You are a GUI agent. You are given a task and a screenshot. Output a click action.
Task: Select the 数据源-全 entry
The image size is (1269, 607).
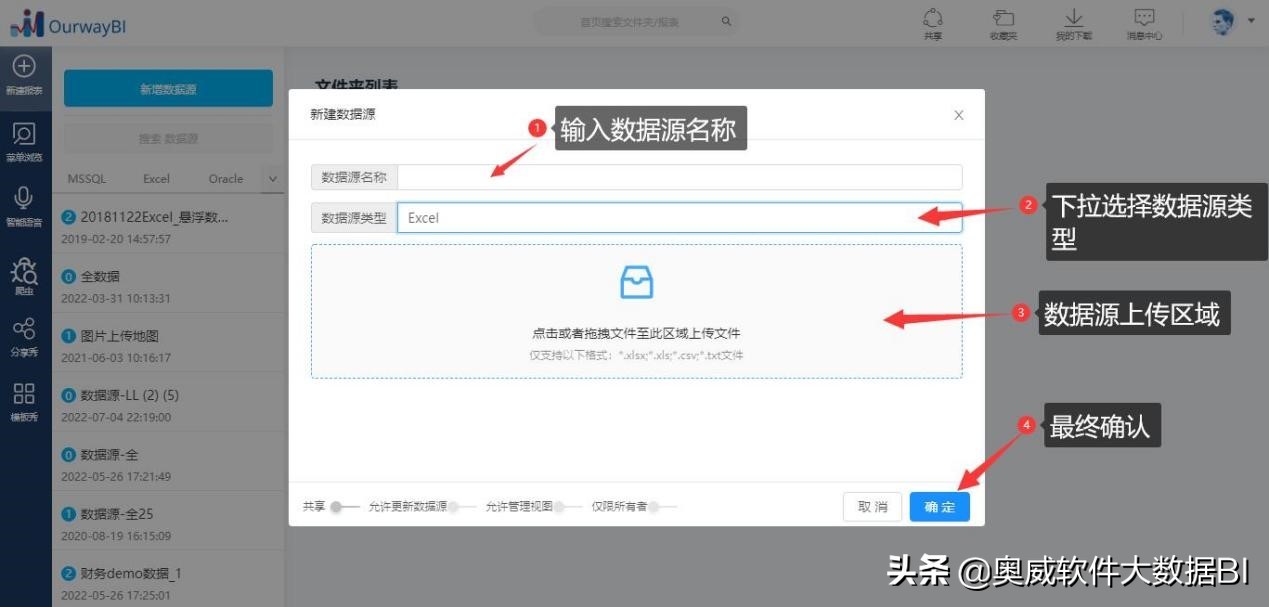(168, 464)
